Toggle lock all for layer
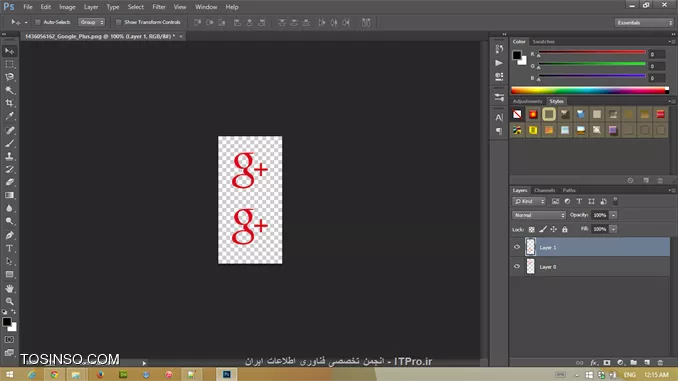Image resolution: width=678 pixels, height=381 pixels. pyautogui.click(x=565, y=229)
